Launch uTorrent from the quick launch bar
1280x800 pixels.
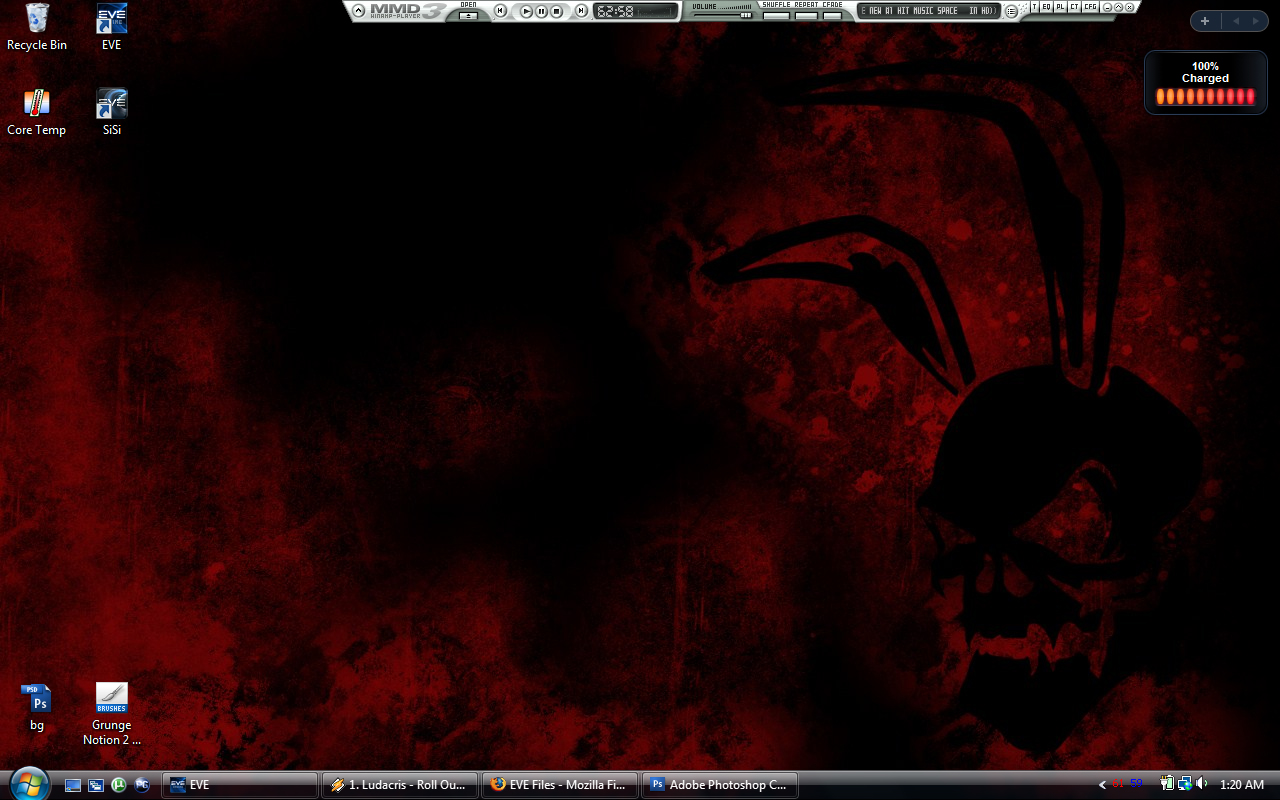coord(119,785)
